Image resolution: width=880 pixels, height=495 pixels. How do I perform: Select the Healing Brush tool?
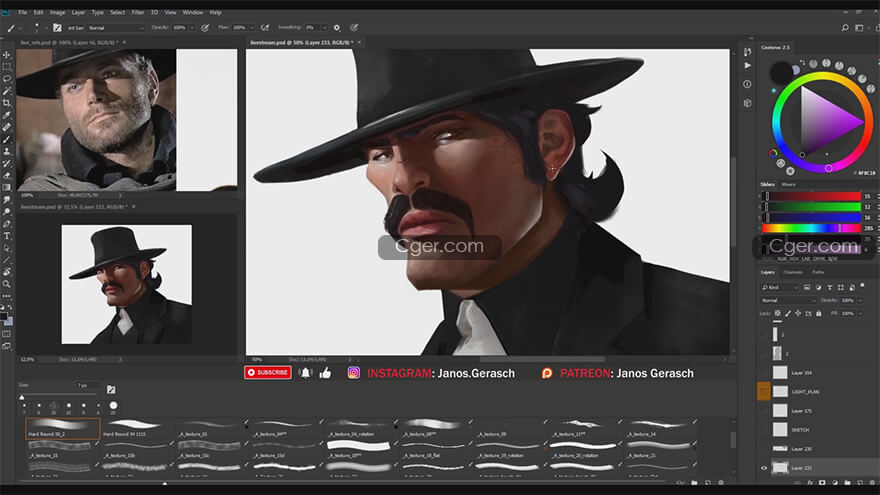(7, 127)
